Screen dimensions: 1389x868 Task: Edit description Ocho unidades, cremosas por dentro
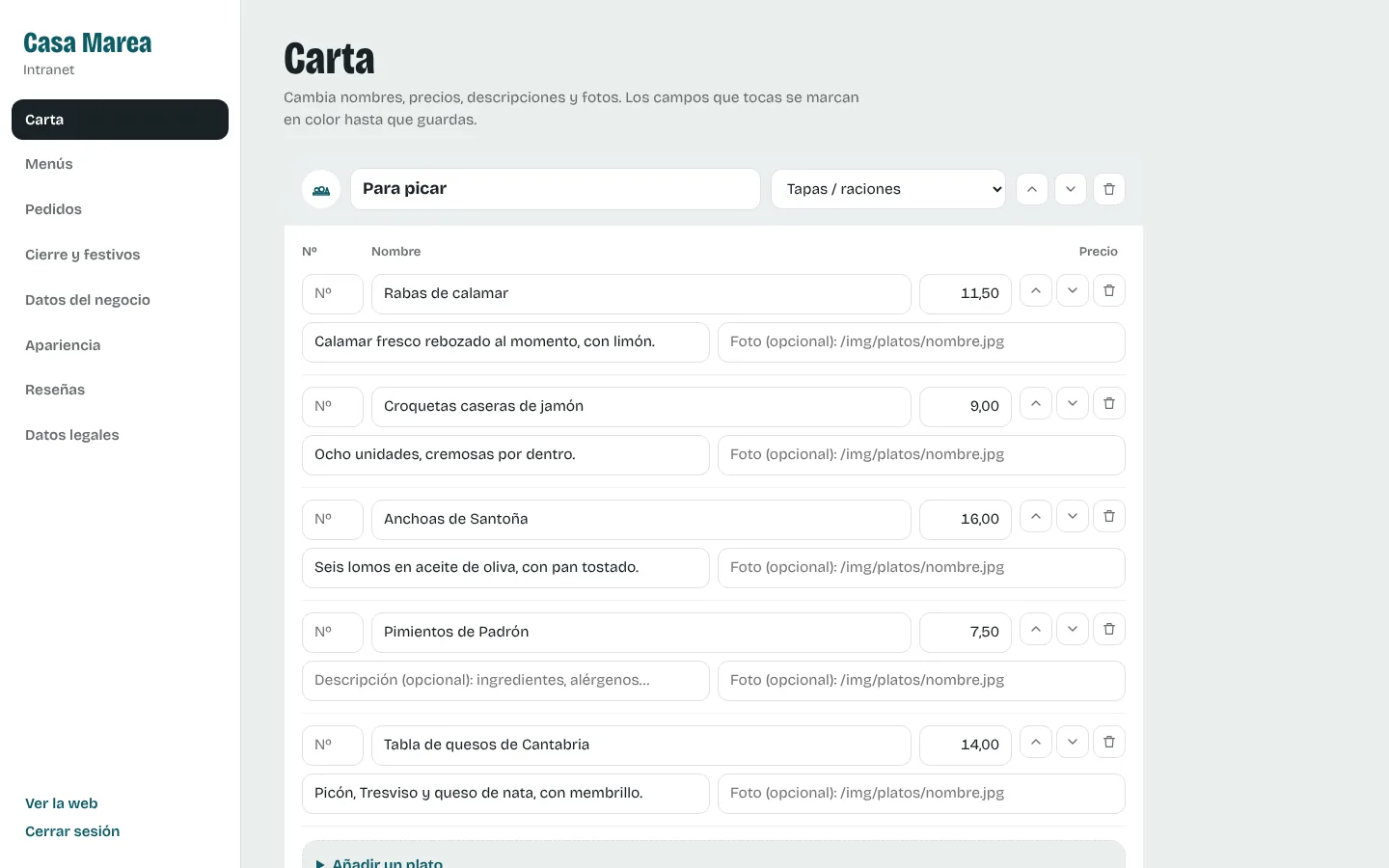(x=505, y=455)
